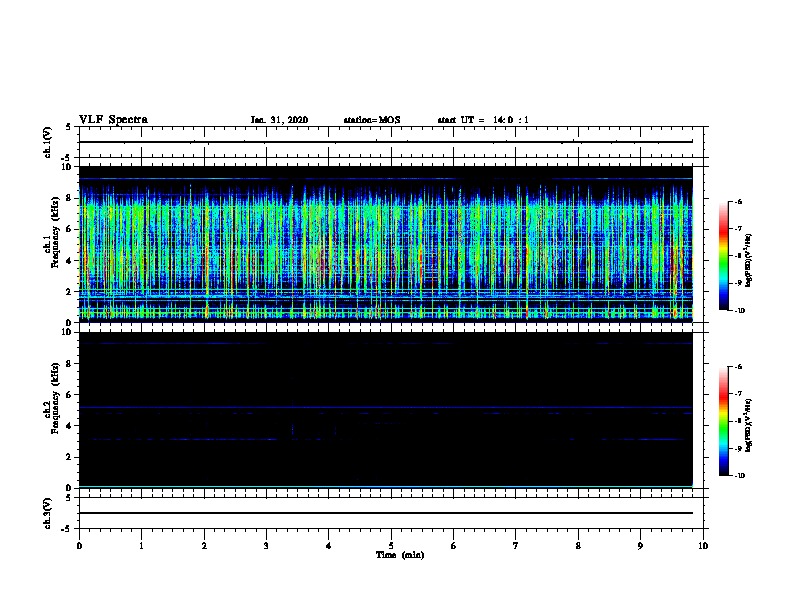Click the "ch.1(V)" axis label
This screenshot has height=612, width=792.
47,142
